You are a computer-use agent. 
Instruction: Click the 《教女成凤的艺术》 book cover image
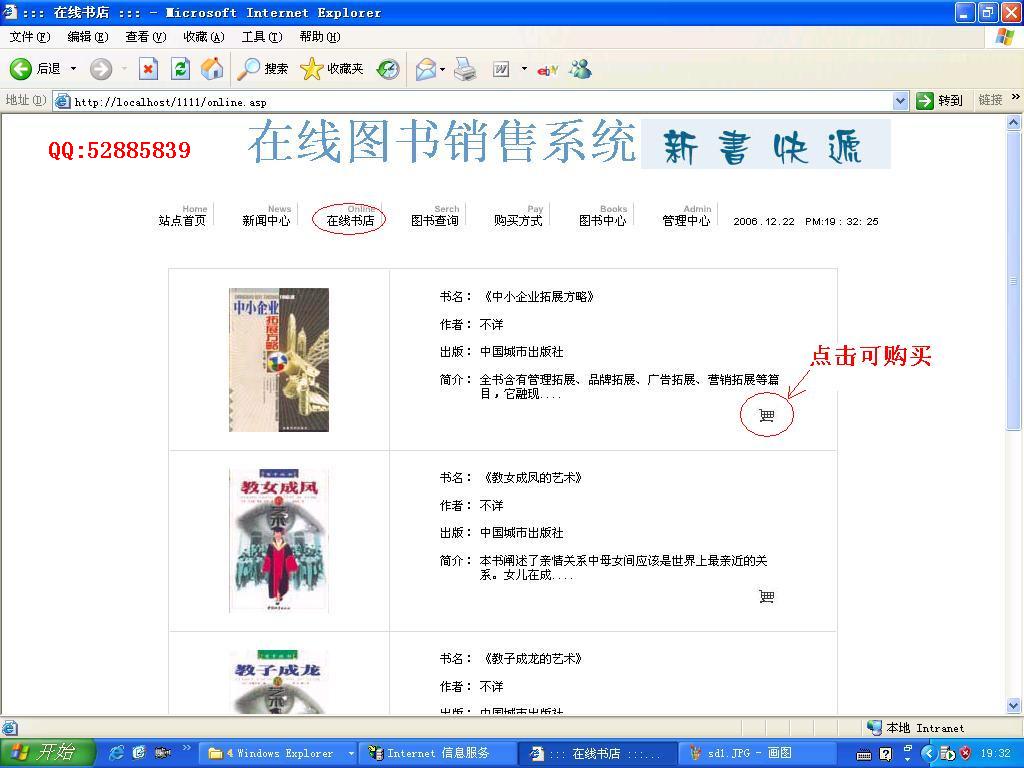tap(279, 541)
